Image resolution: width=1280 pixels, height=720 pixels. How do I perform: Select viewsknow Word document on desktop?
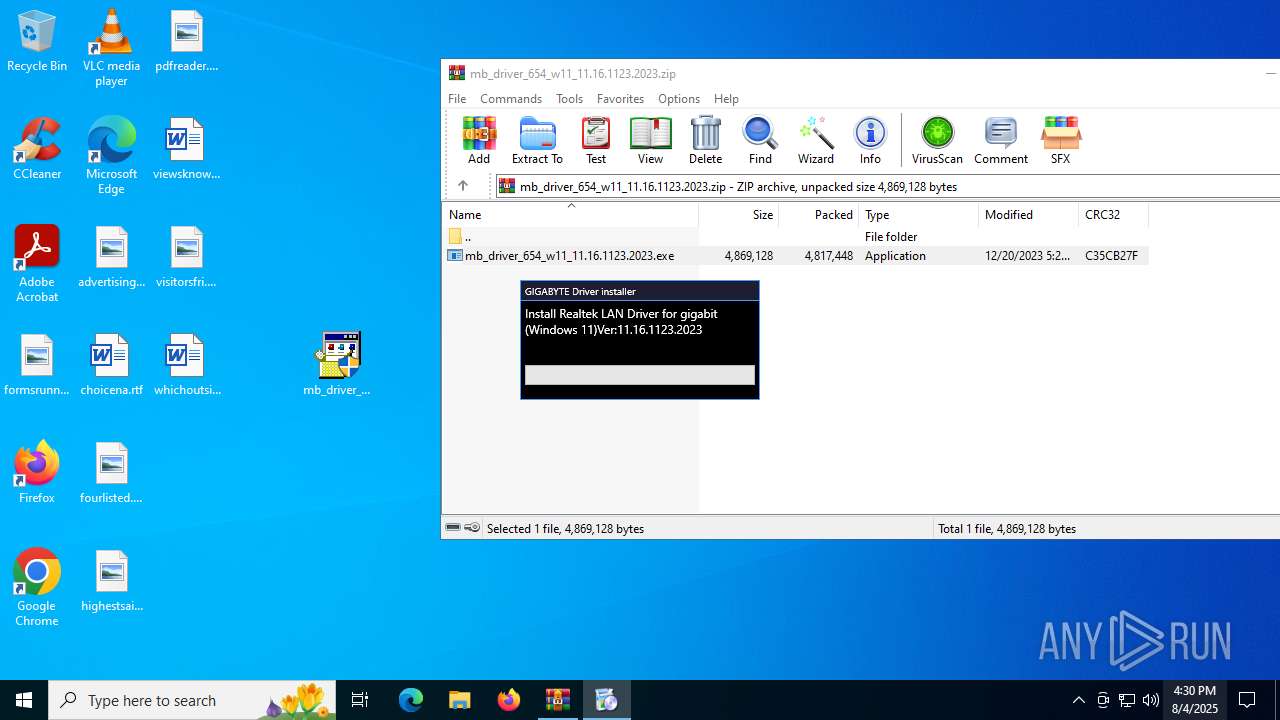(186, 150)
